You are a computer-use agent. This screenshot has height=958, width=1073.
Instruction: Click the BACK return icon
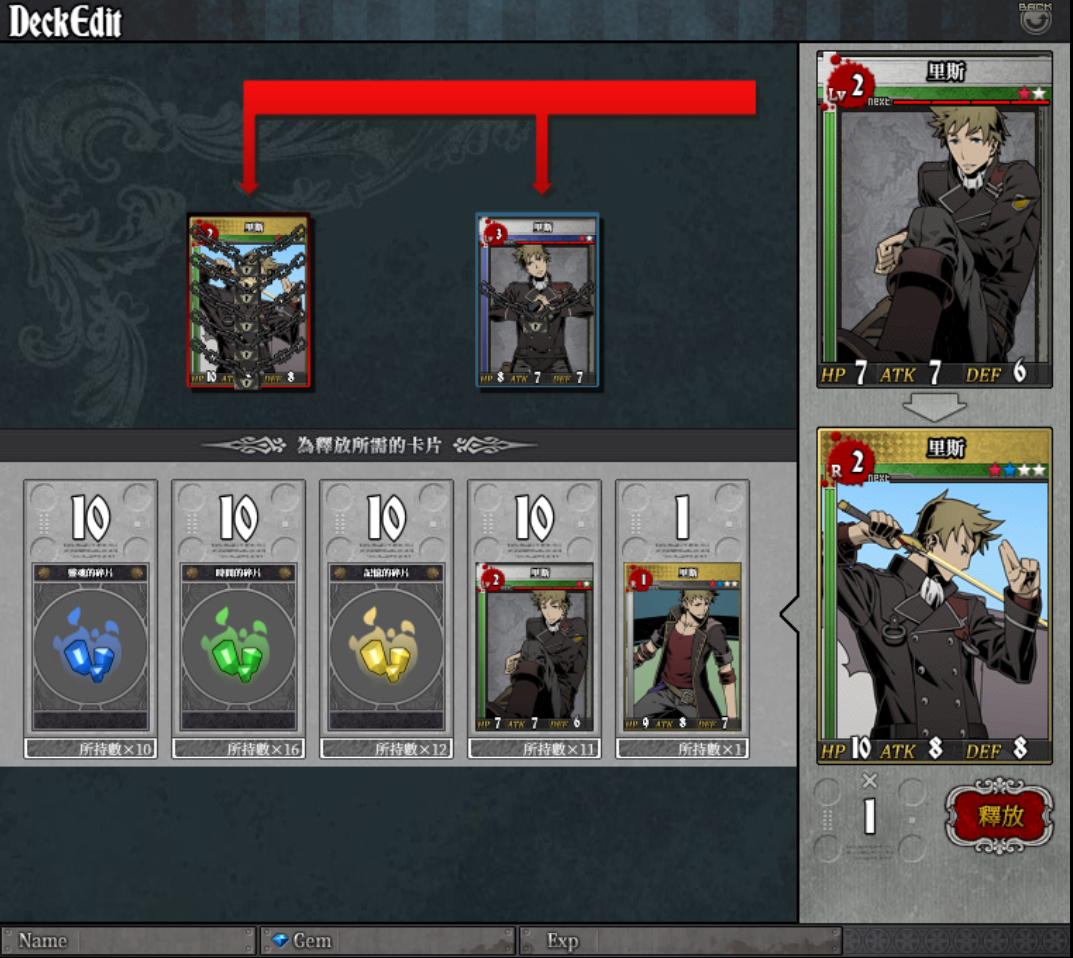pyautogui.click(x=1035, y=18)
